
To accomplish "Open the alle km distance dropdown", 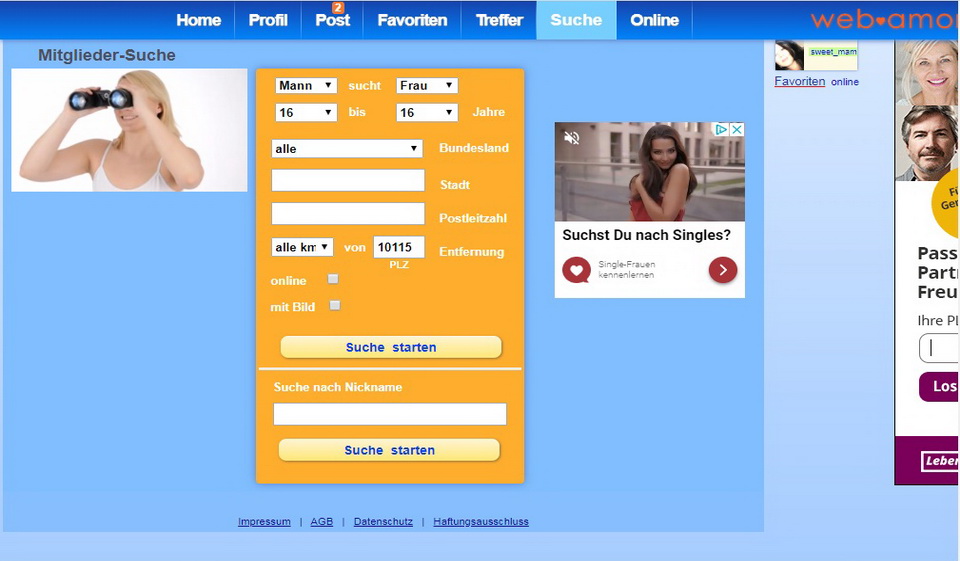I will 302,247.
